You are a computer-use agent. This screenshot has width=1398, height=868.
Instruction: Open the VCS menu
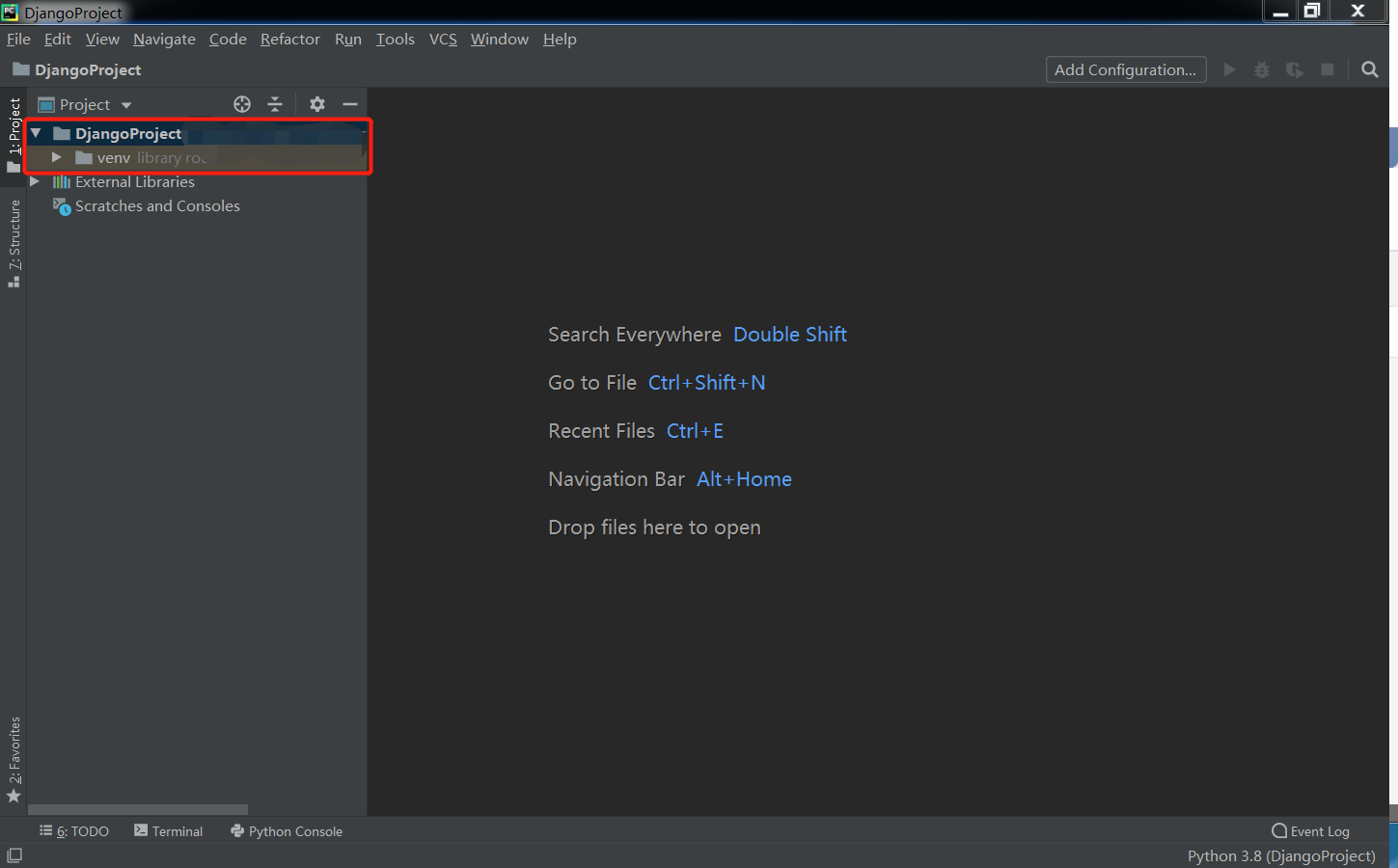point(443,39)
